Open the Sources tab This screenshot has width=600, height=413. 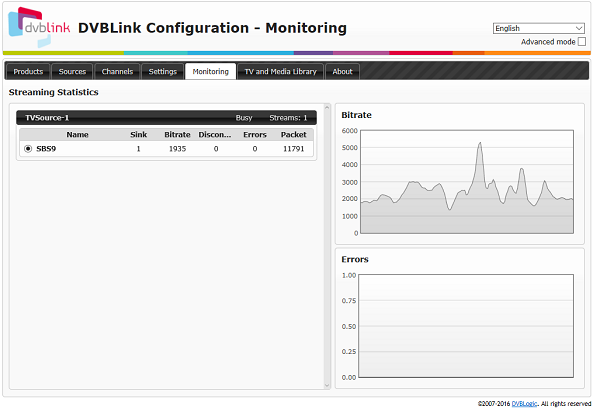point(73,72)
